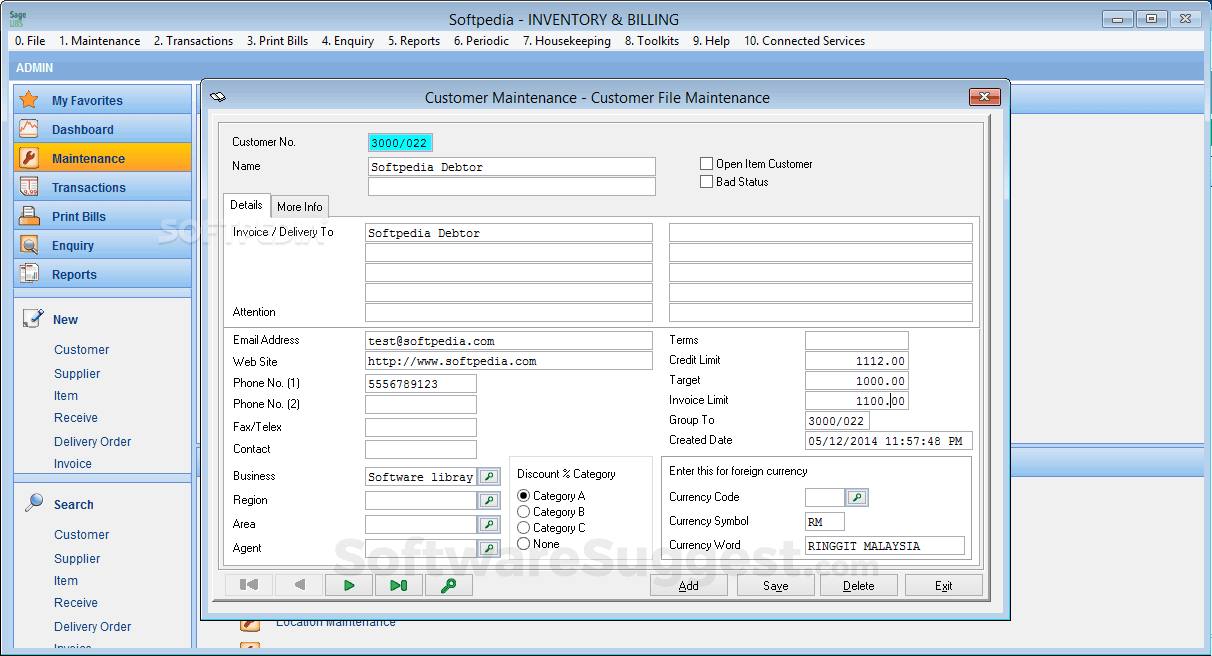Screen dimensions: 1212x656
Task: Open Region lookup magnifier icon
Action: [x=489, y=500]
